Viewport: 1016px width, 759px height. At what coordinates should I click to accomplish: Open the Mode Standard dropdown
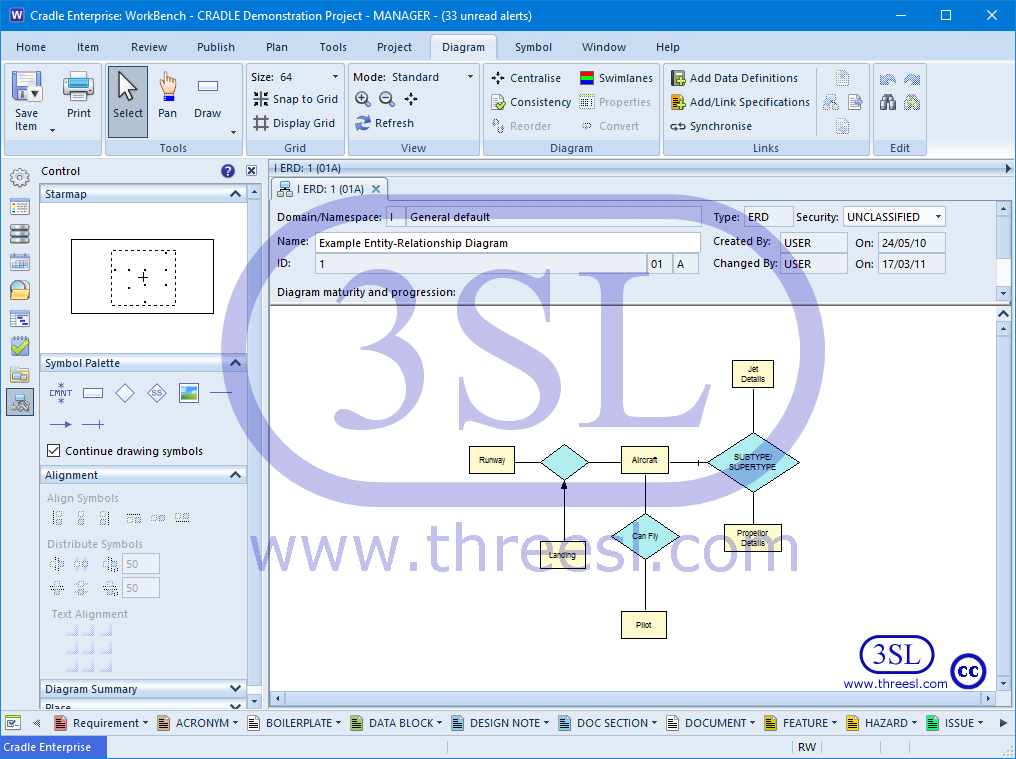click(x=470, y=77)
